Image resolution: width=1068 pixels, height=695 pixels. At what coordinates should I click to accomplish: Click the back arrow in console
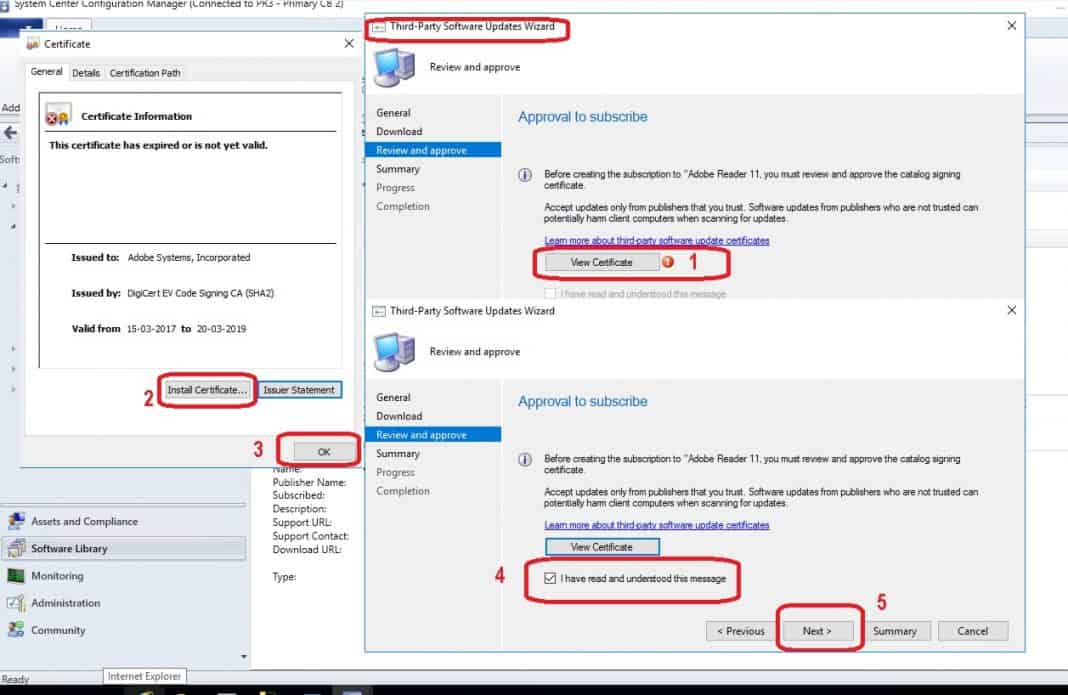10,133
